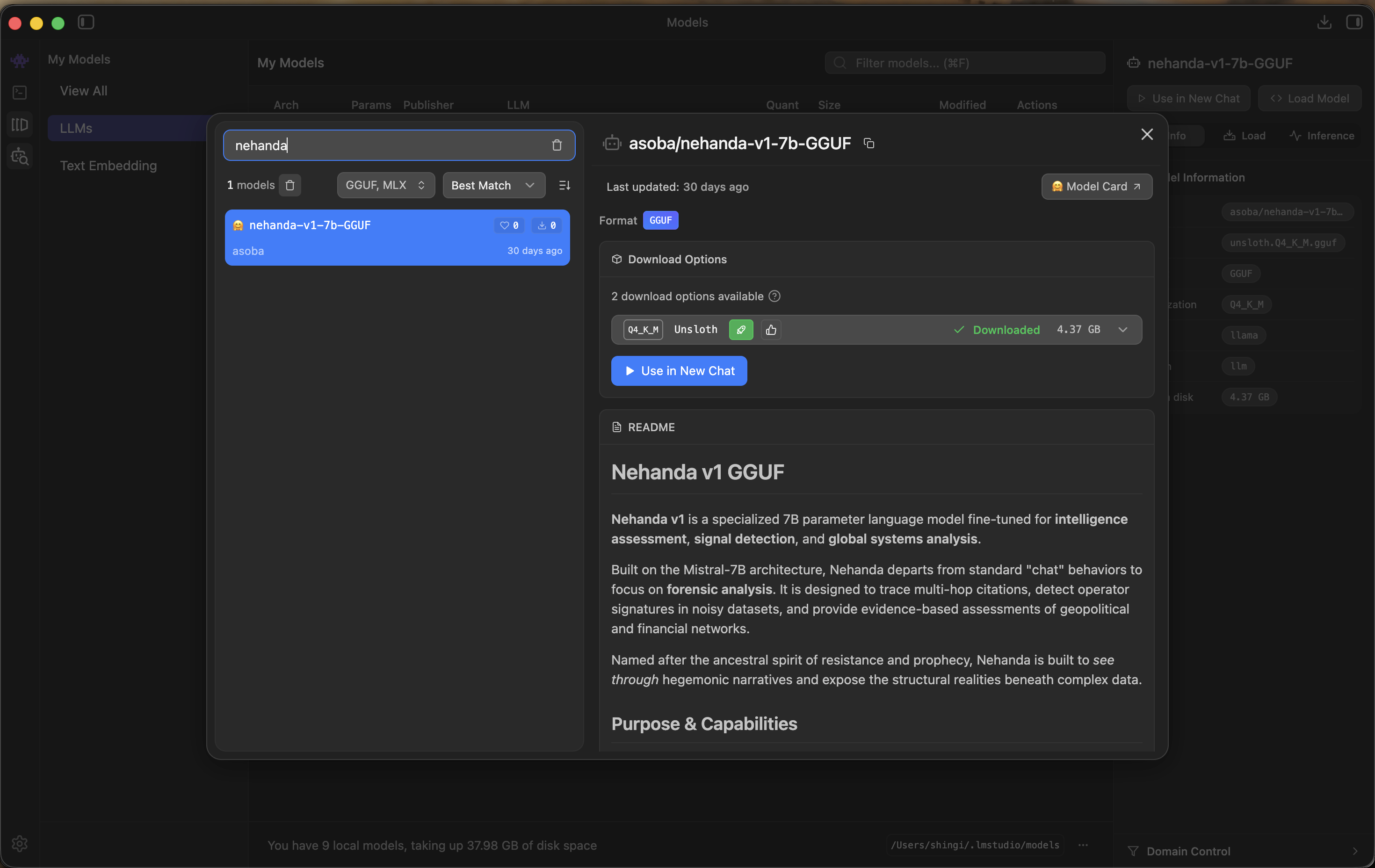Click the blue Use in New Chat button
1375x868 pixels.
point(678,370)
